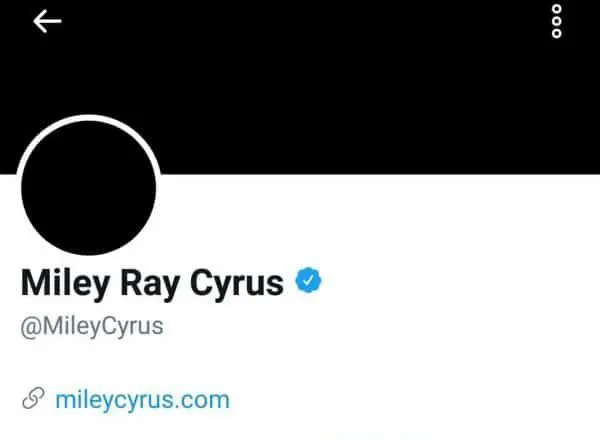Tap the white arrow in top bar
600x440 pixels.
pos(47,21)
